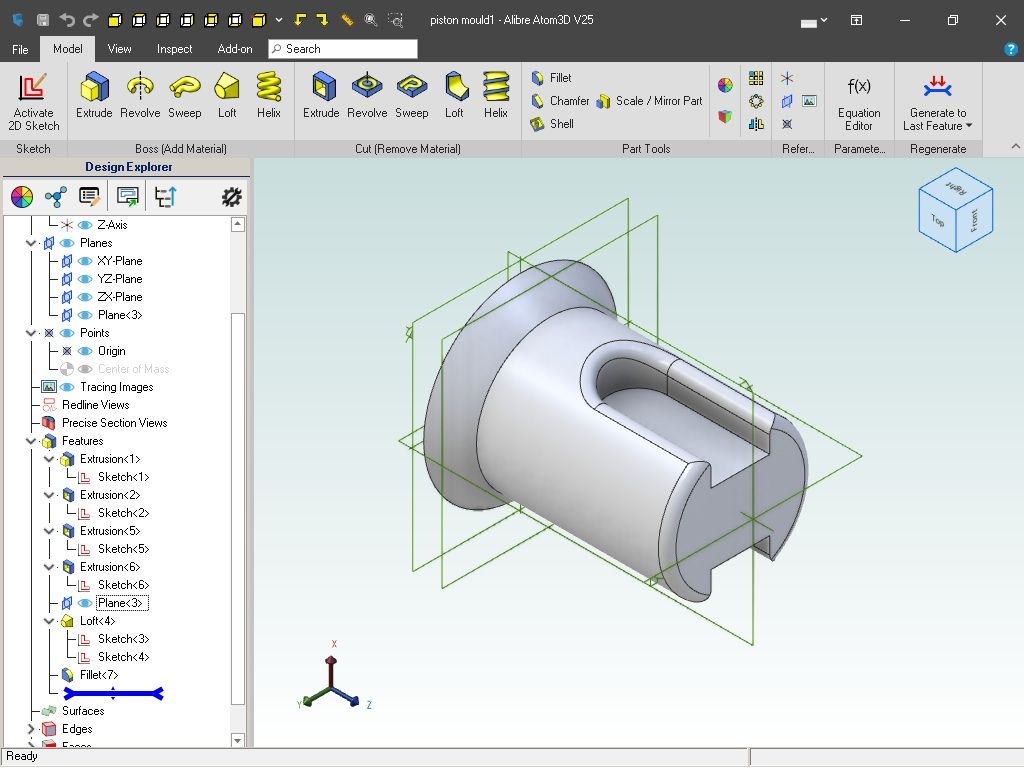Viewport: 1024px width, 768px height.
Task: Collapse the Planes tree node
Action: [x=31, y=243]
